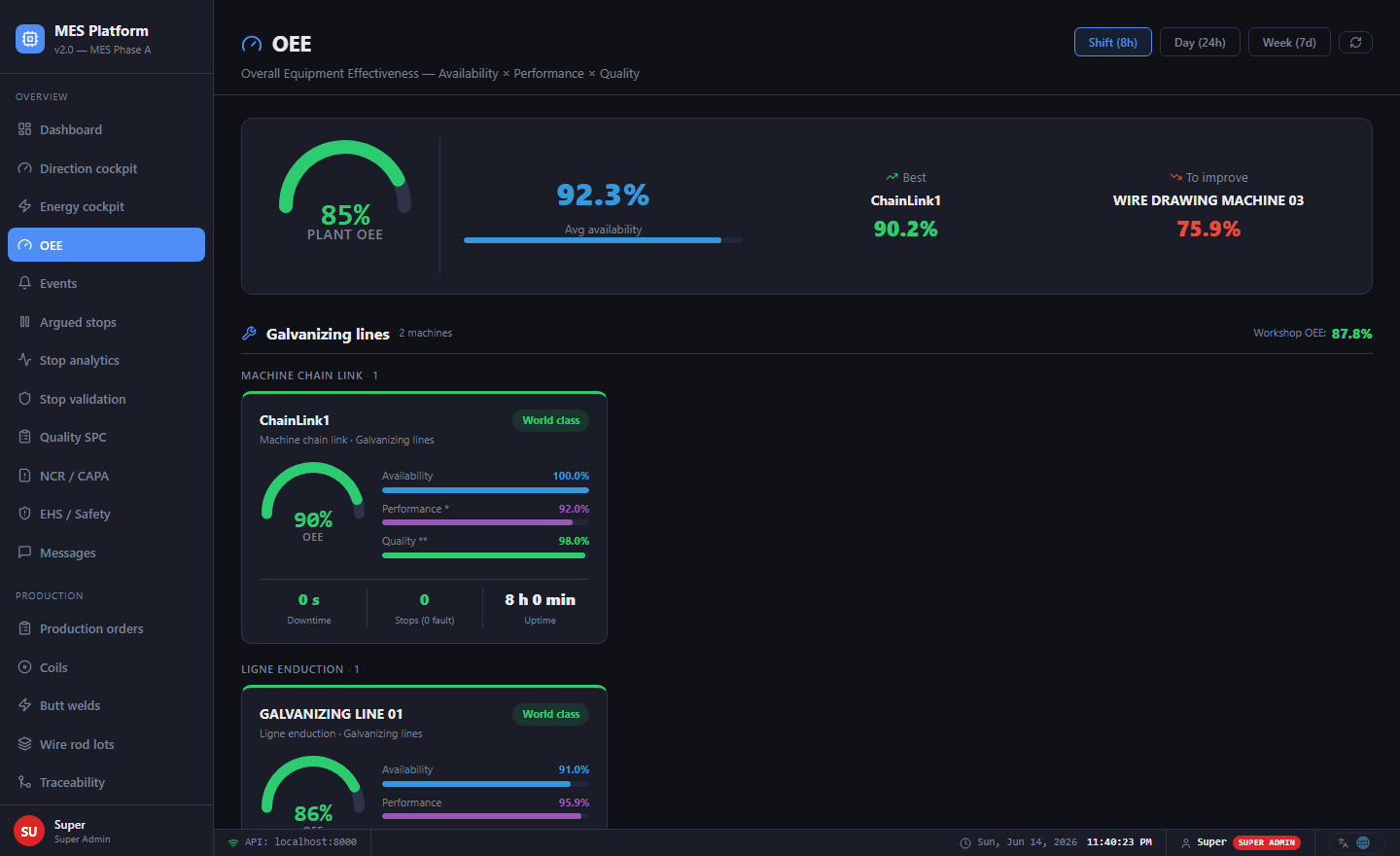Click the Direction cockpit gauge icon
This screenshot has width=1400, height=856.
pyautogui.click(x=24, y=168)
